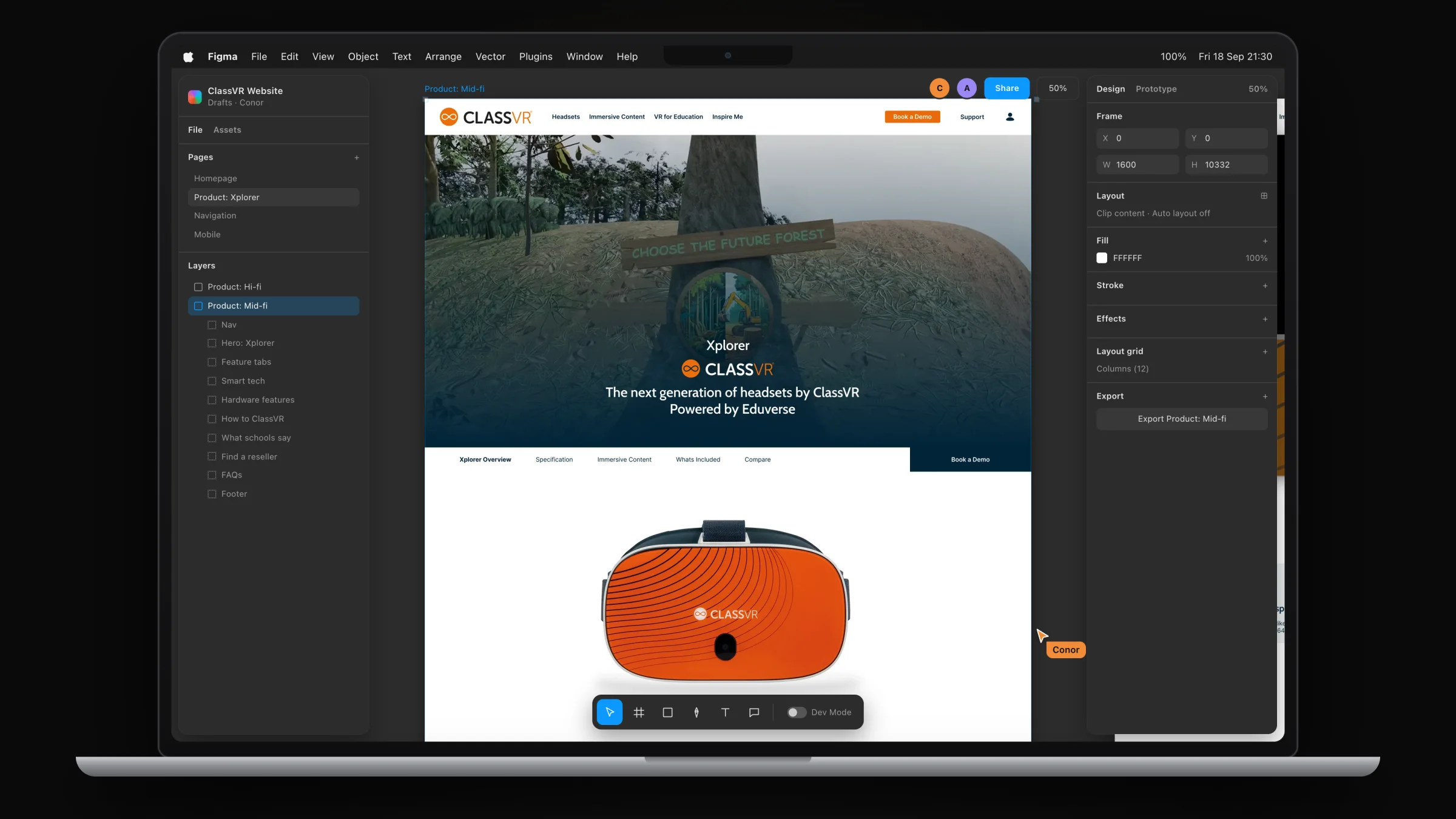Viewport: 1456px width, 819px height.
Task: Add an effect with the plus icon
Action: coord(1265,319)
